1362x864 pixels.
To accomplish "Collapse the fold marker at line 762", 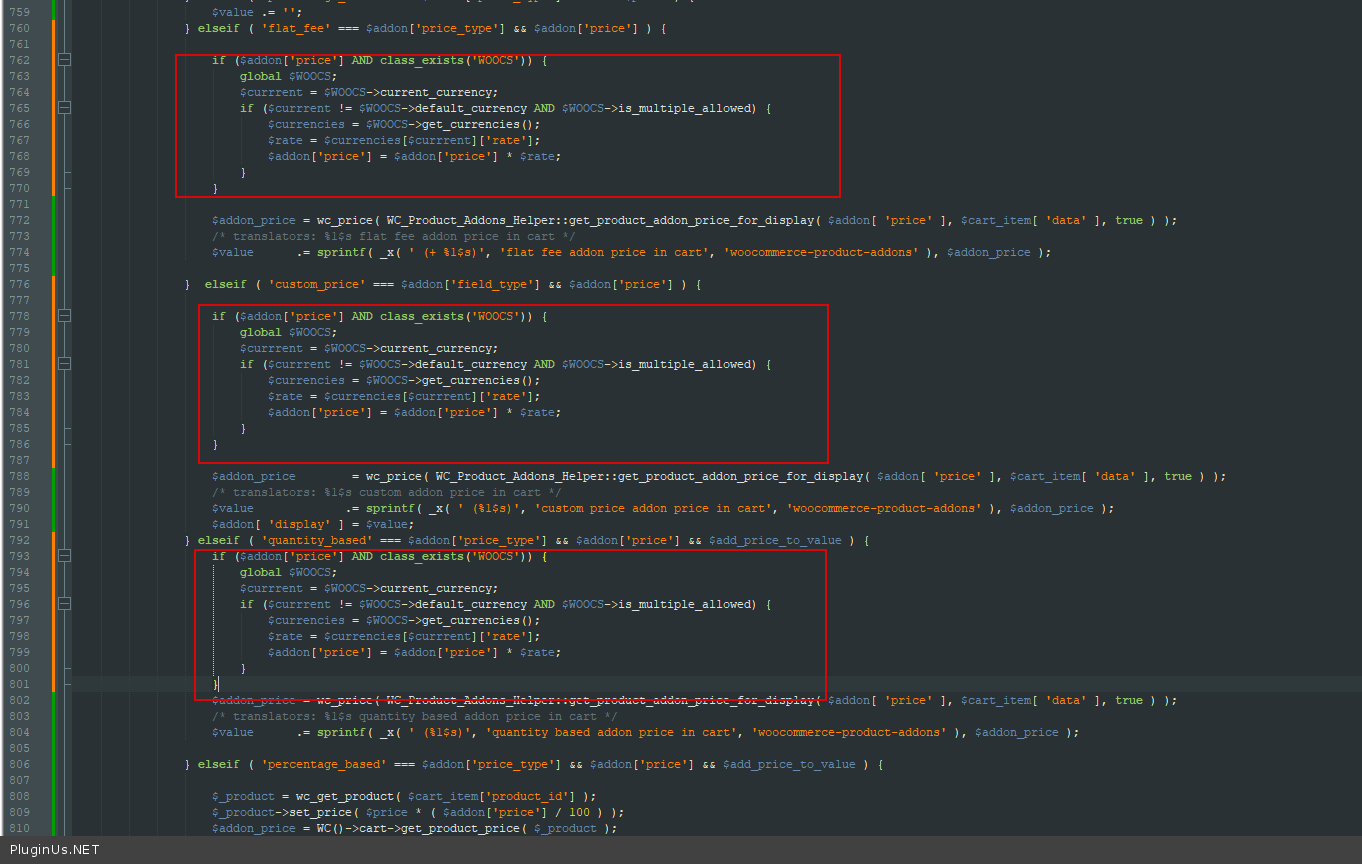I will [65, 60].
